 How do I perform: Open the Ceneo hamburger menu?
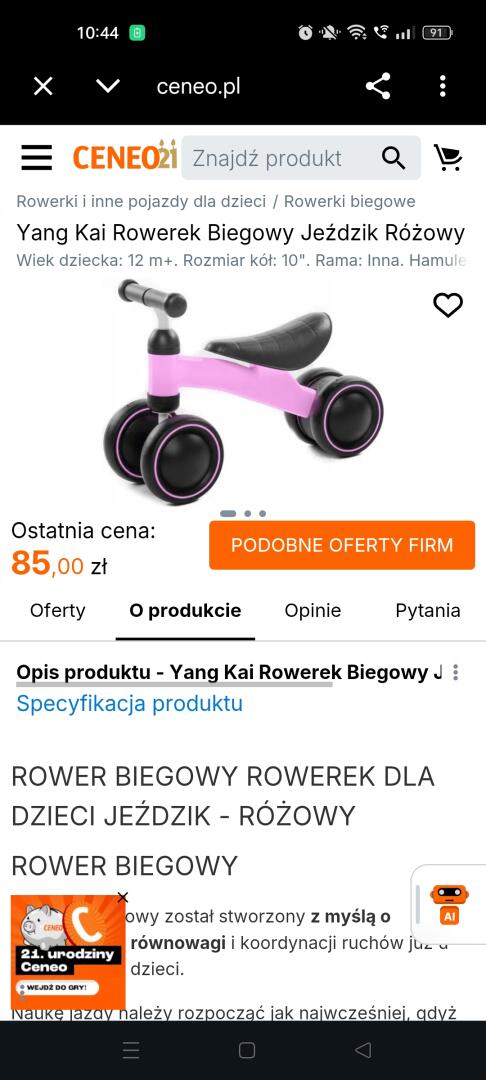tap(36, 158)
